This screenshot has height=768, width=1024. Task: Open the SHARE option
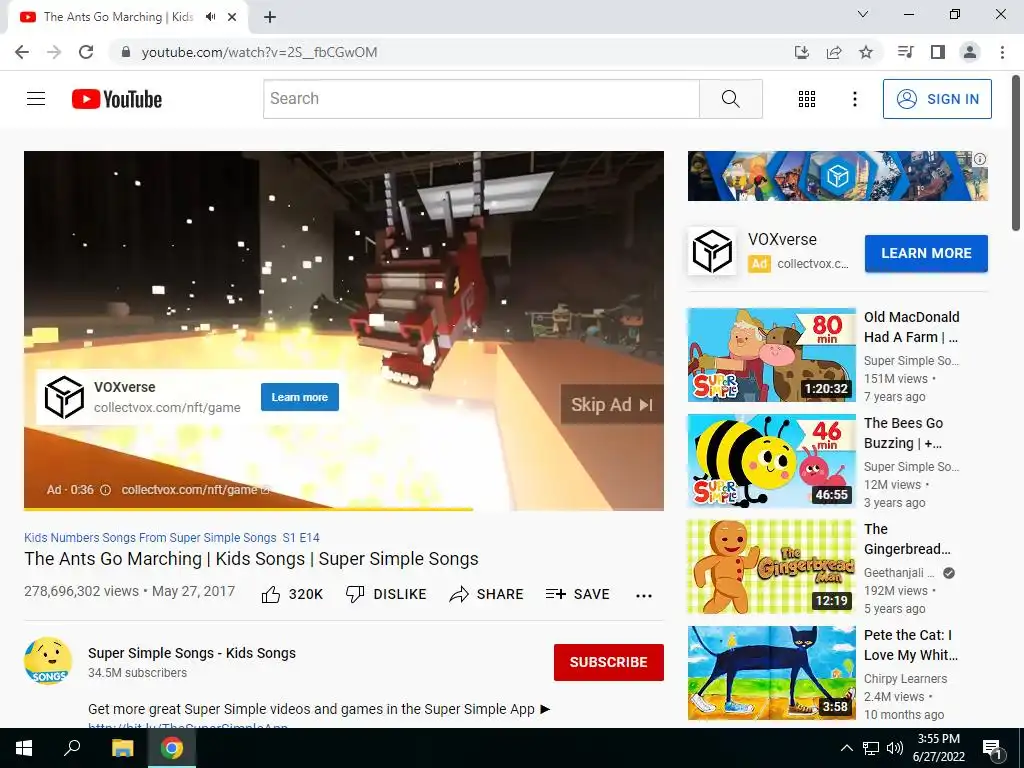coord(487,594)
